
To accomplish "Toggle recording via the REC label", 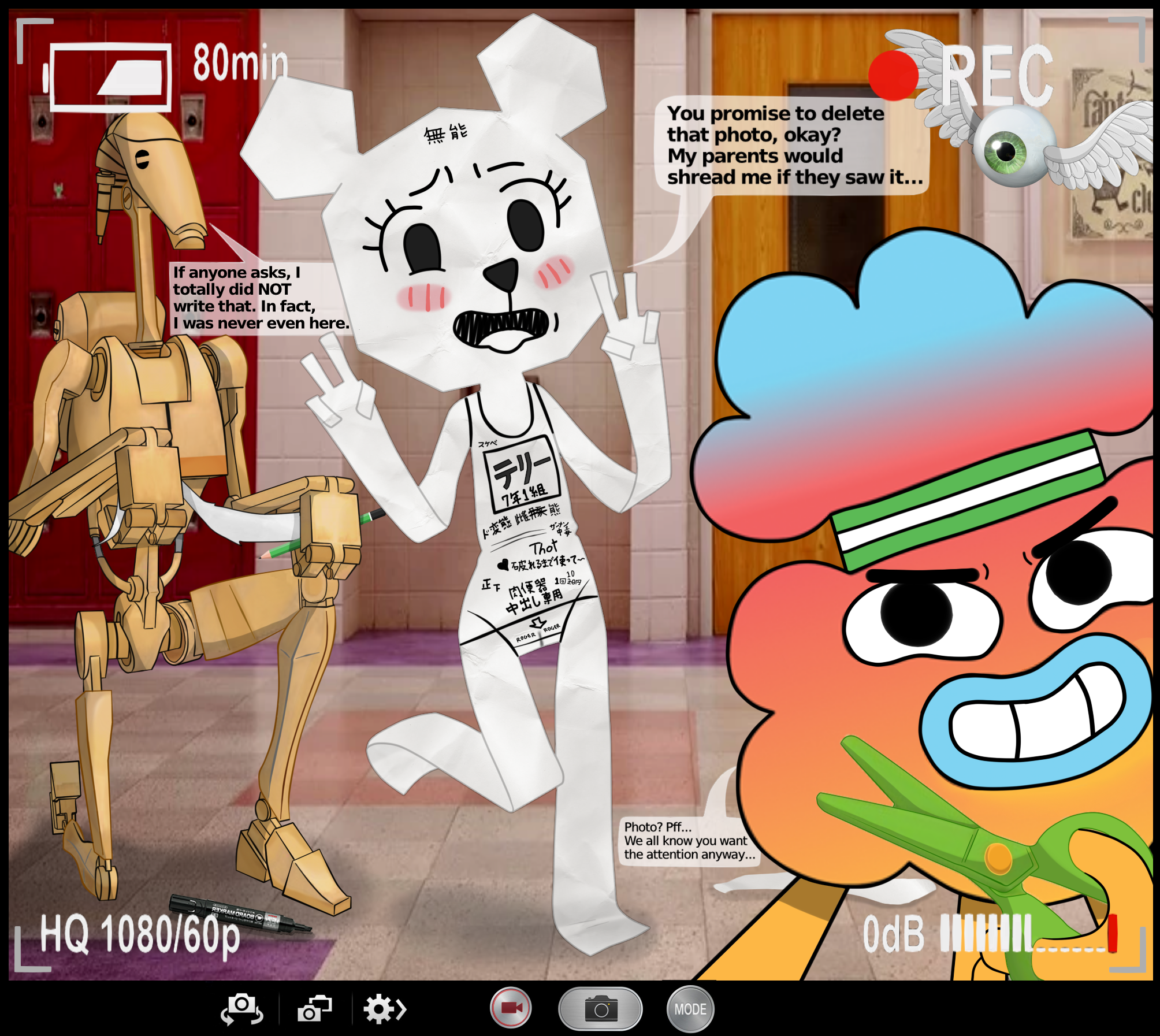I will [x=998, y=76].
